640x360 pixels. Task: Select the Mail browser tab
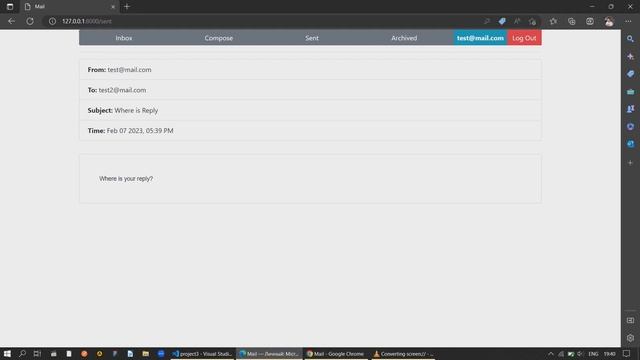pos(69,7)
